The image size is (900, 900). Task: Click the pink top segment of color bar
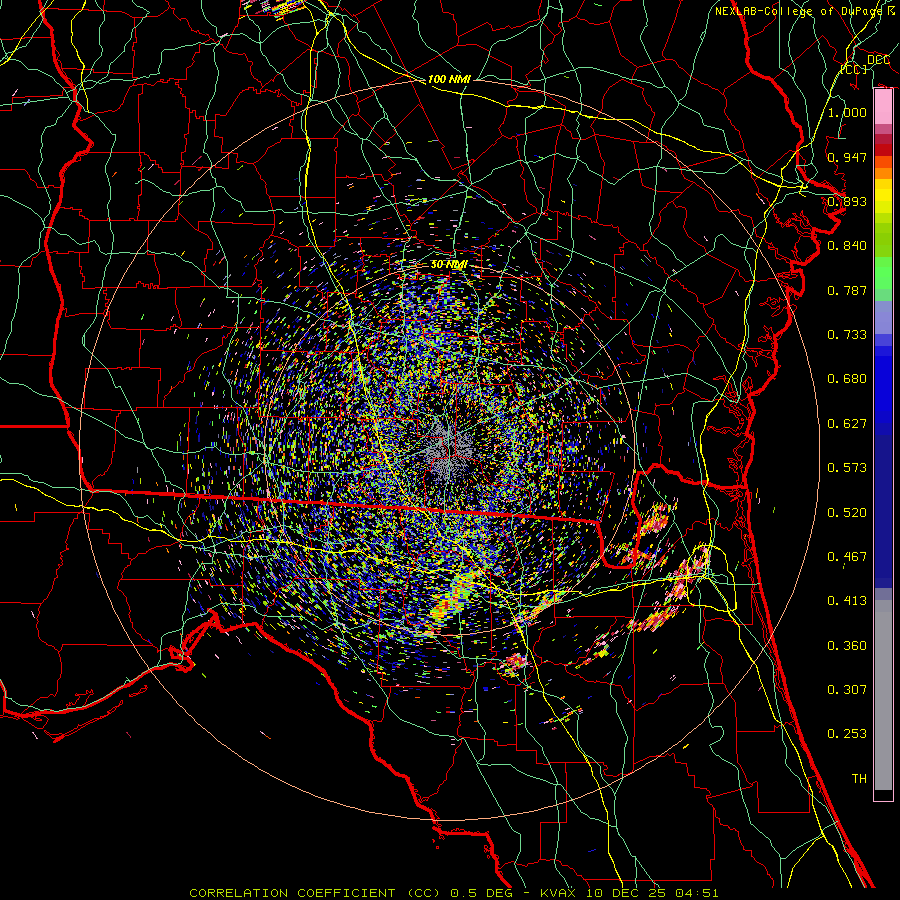tap(883, 107)
